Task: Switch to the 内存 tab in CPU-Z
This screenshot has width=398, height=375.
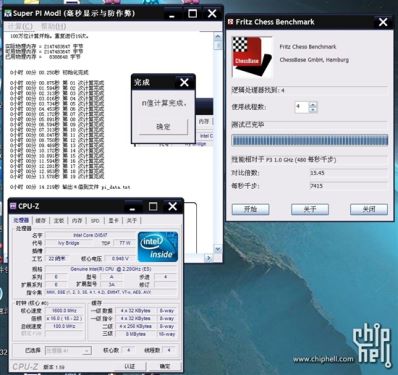Action: point(77,220)
